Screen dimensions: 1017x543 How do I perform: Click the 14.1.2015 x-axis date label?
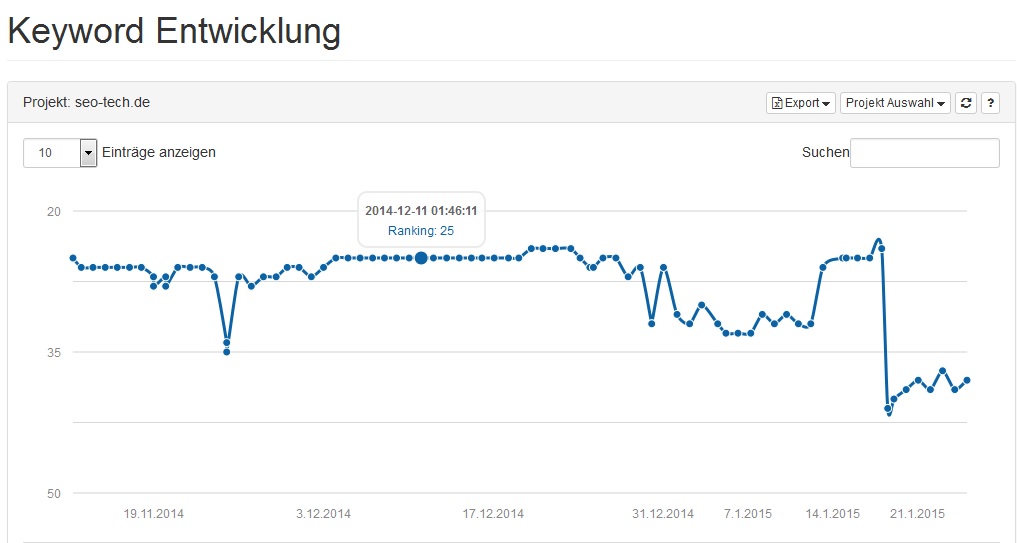(x=833, y=514)
